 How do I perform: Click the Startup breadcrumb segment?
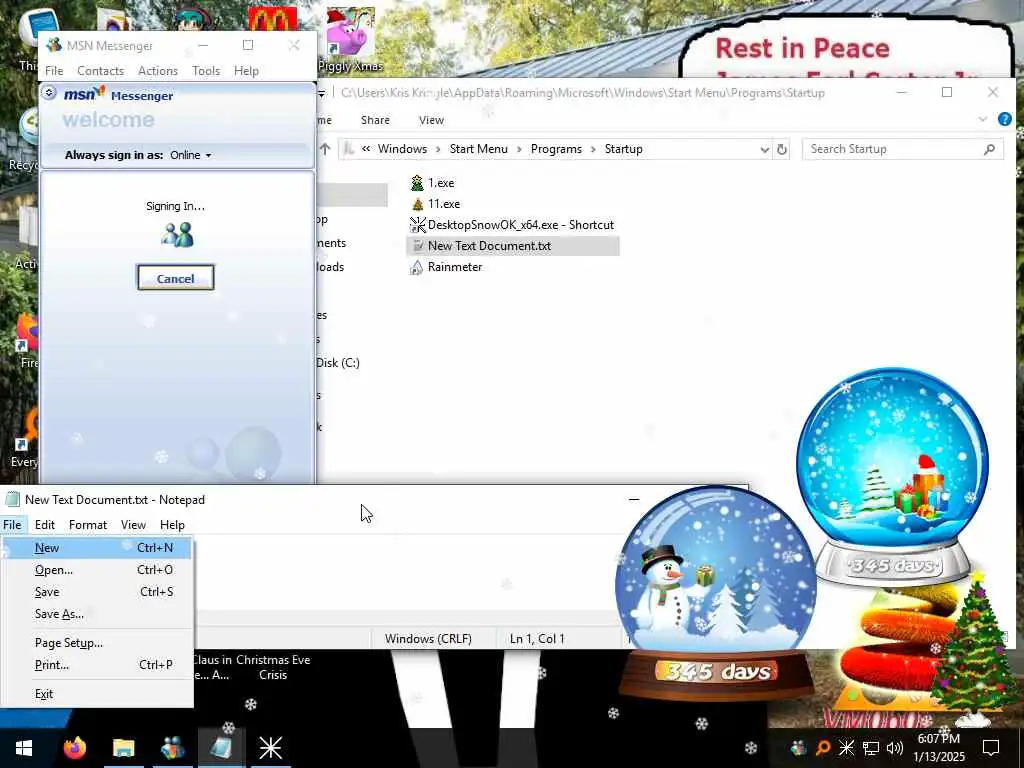tap(624, 149)
